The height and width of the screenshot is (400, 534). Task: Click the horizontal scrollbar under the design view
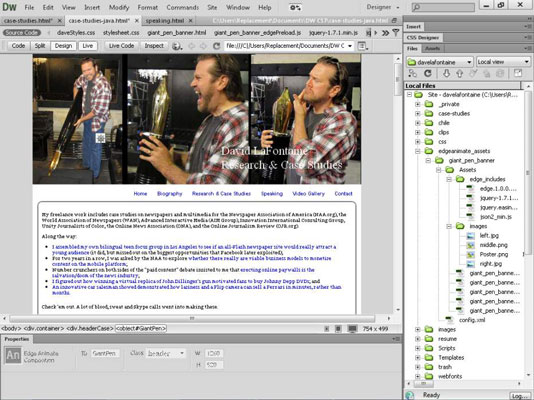tap(192, 318)
